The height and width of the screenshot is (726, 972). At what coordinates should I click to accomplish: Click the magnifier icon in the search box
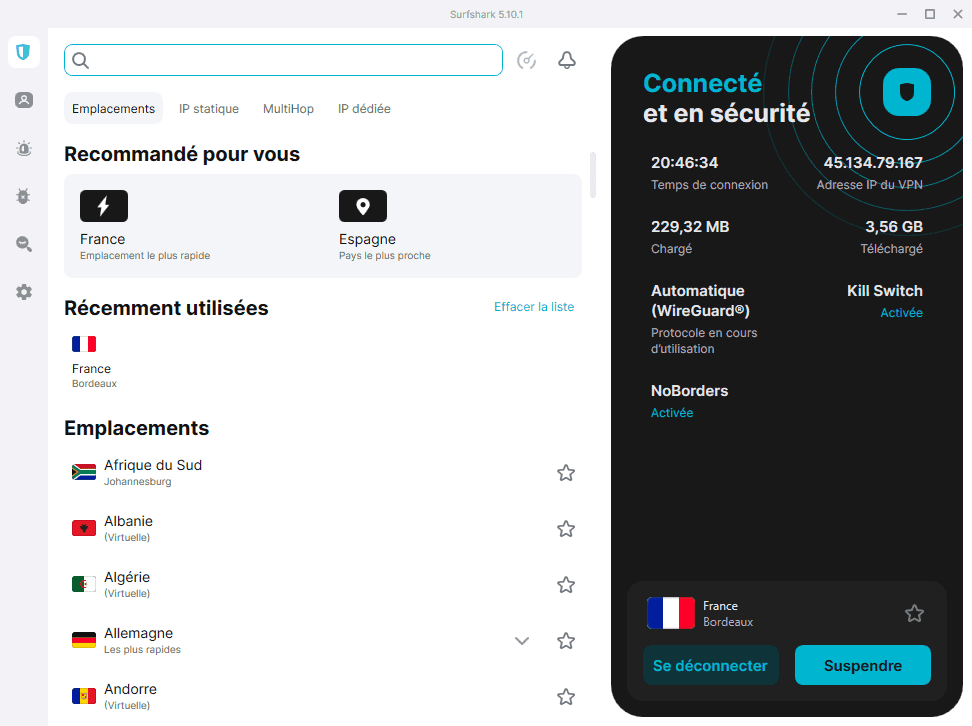pyautogui.click(x=81, y=60)
